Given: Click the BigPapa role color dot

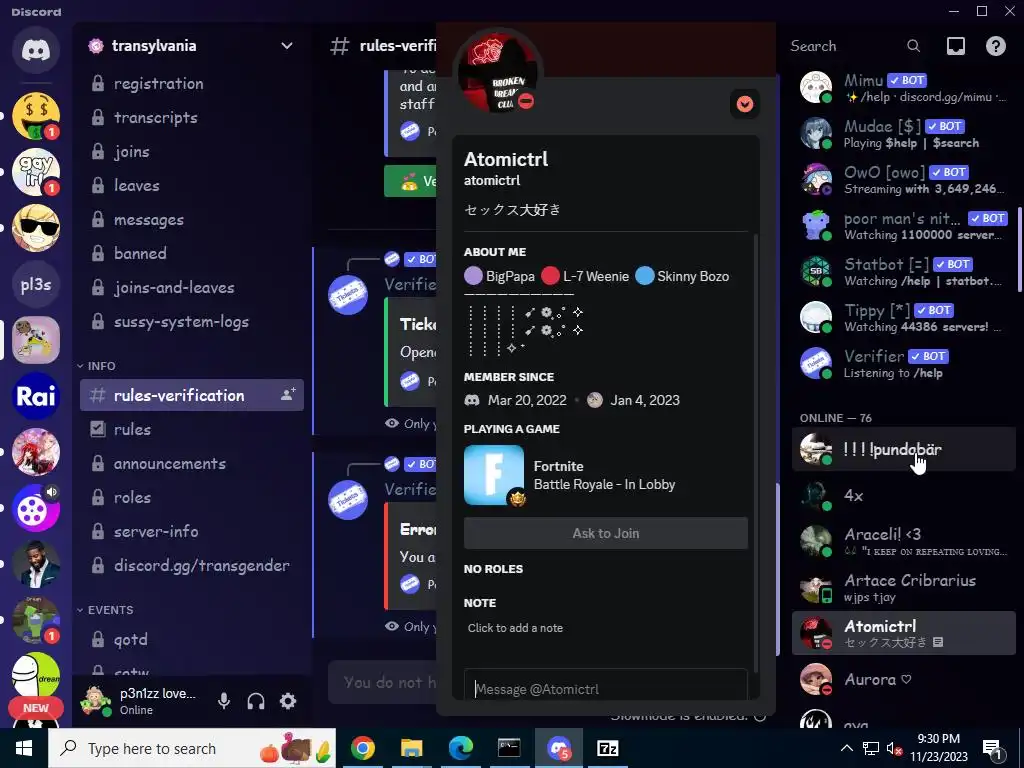Looking at the screenshot, I should [x=473, y=276].
